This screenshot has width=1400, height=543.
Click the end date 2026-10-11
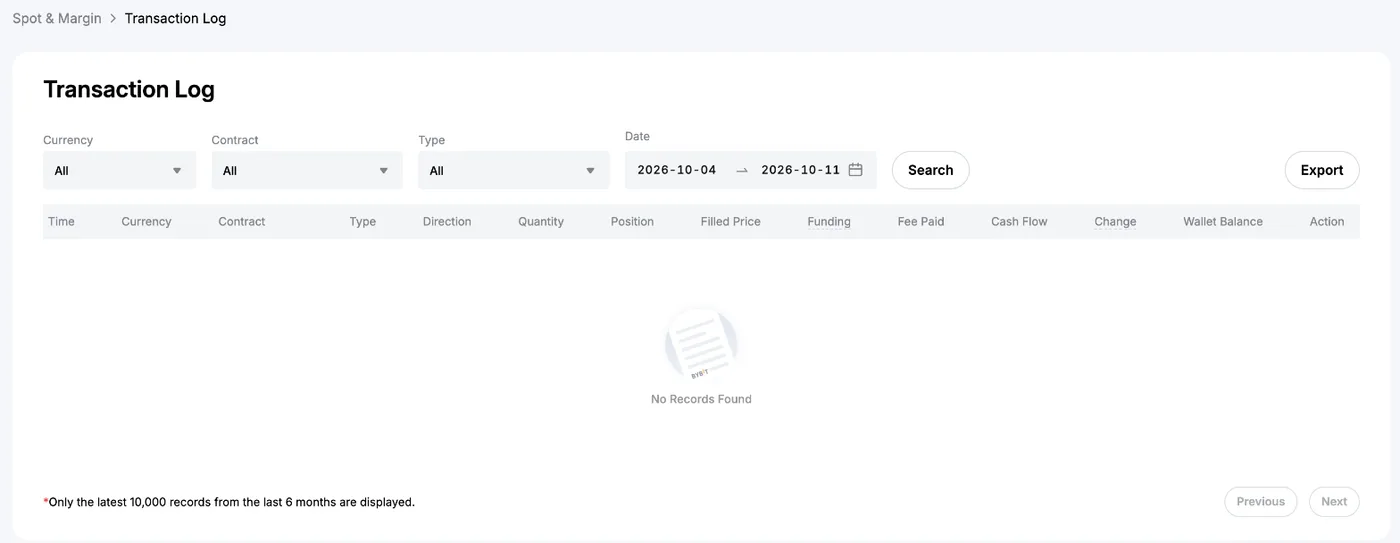tap(800, 170)
